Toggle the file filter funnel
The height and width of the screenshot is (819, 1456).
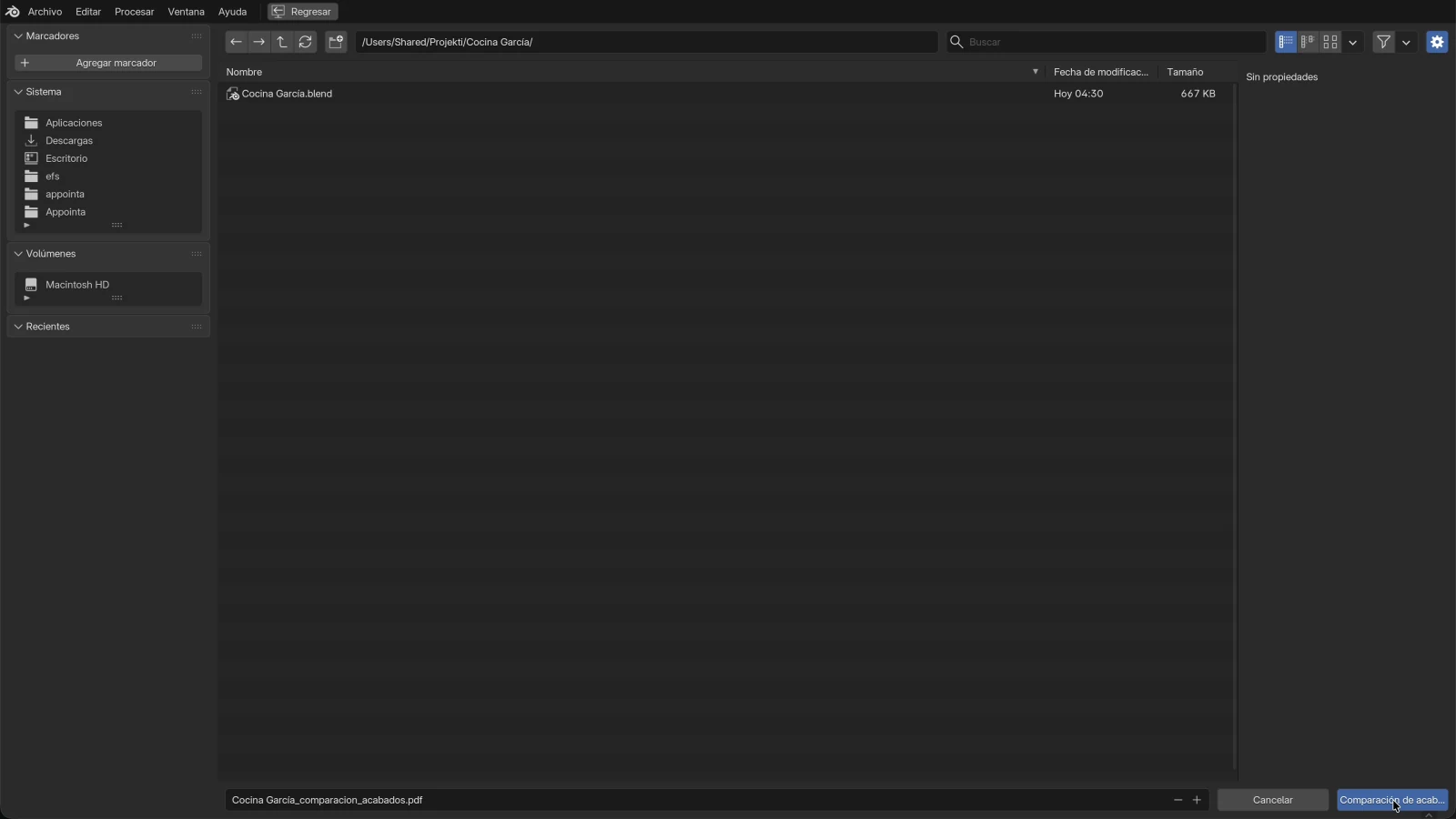tap(1383, 42)
